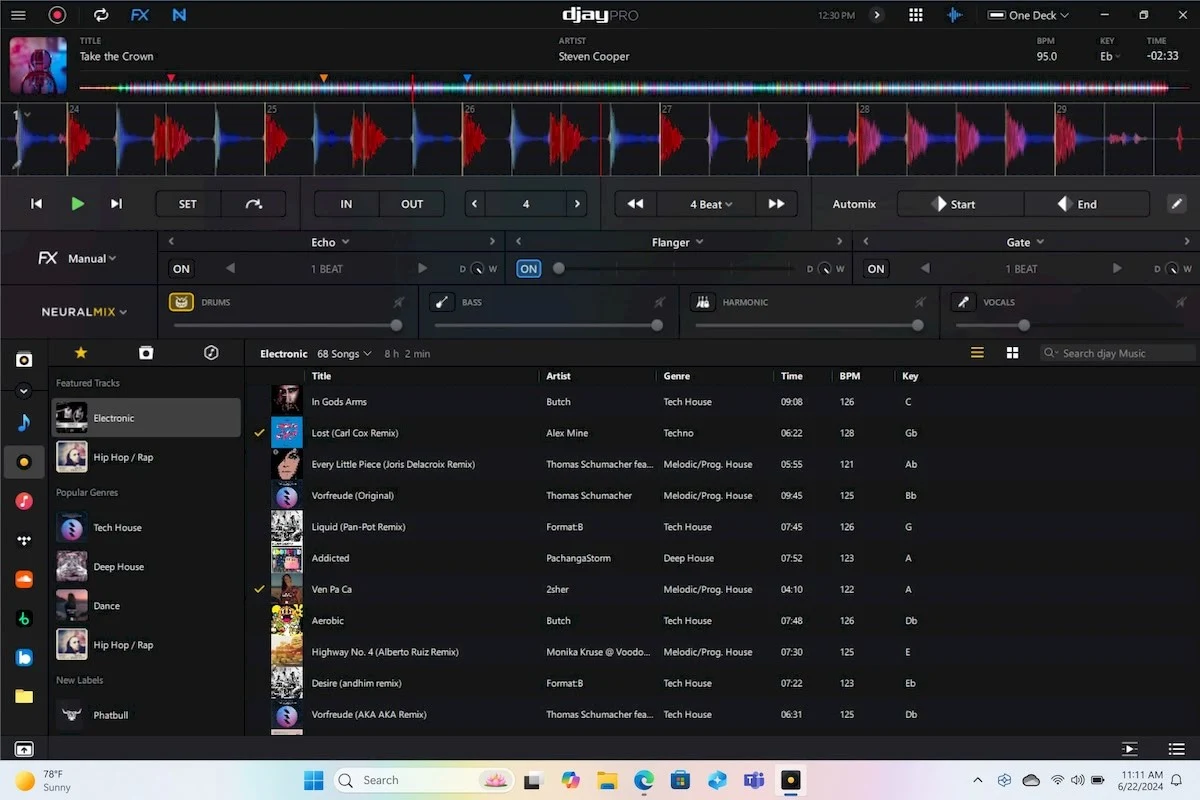Open TIDAL source in sidebar

[24, 540]
